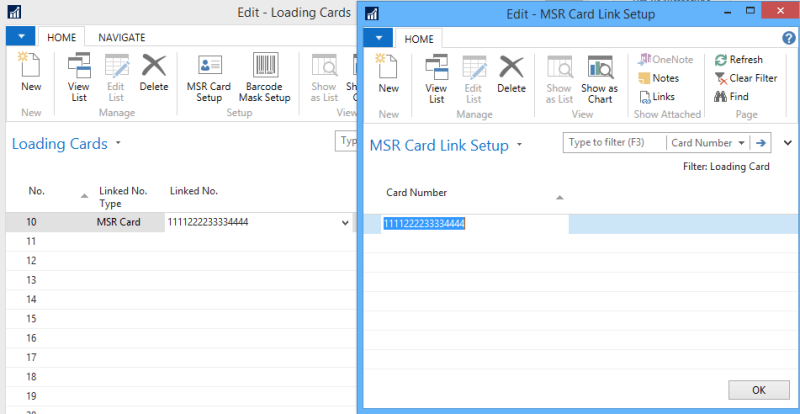Sort by the No. column header
This screenshot has height=414, width=800.
coord(37,191)
